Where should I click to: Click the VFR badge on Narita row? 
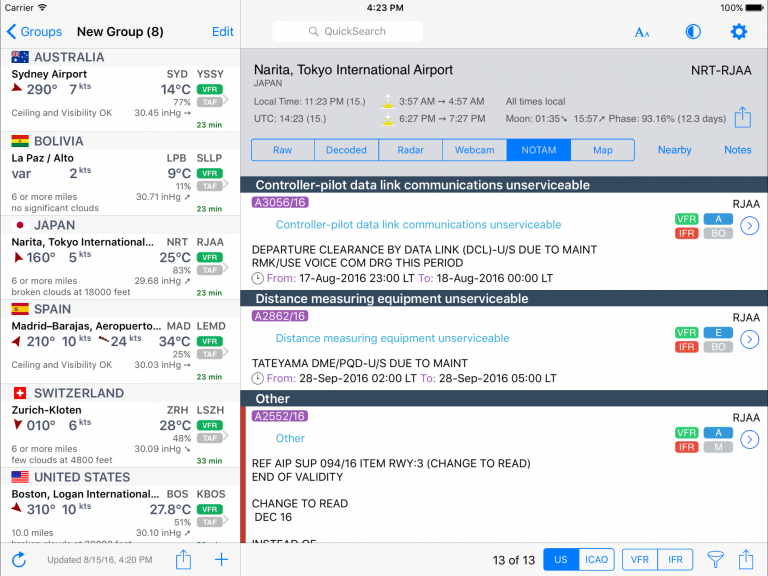[210, 257]
